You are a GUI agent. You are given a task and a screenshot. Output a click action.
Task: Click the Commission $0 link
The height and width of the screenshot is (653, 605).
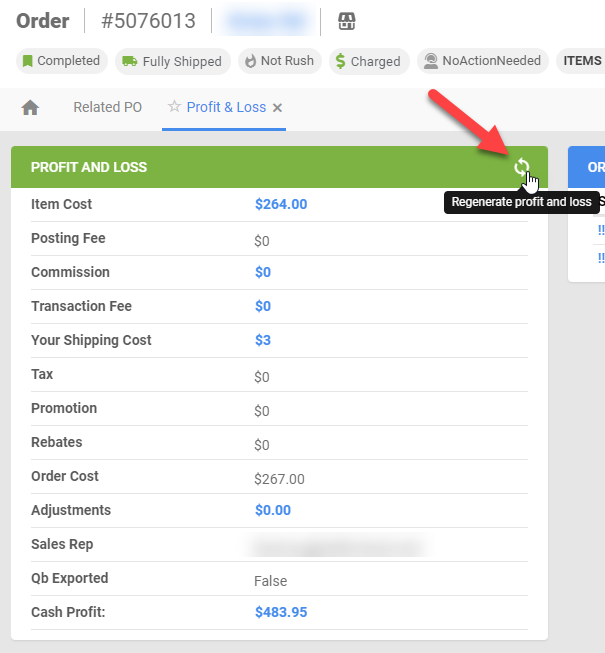pos(263,272)
